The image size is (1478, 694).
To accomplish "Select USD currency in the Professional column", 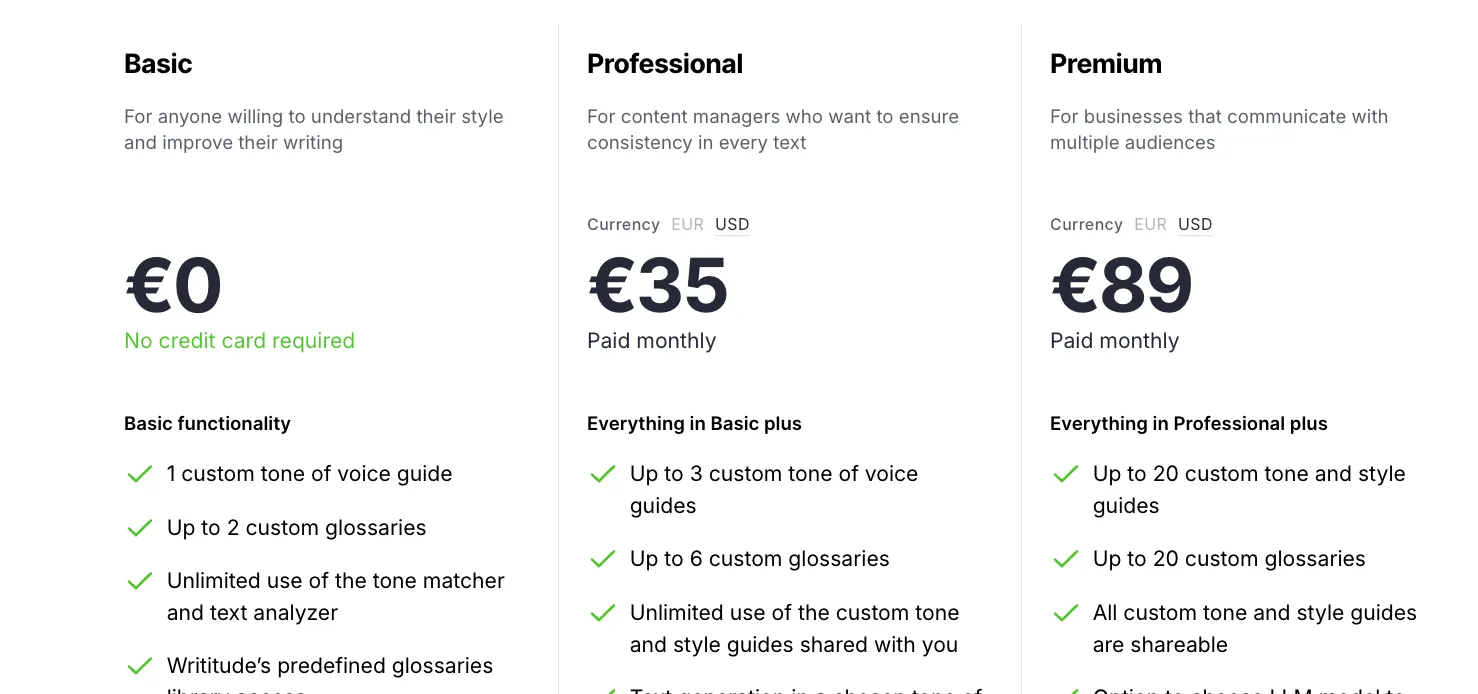I will 732,224.
